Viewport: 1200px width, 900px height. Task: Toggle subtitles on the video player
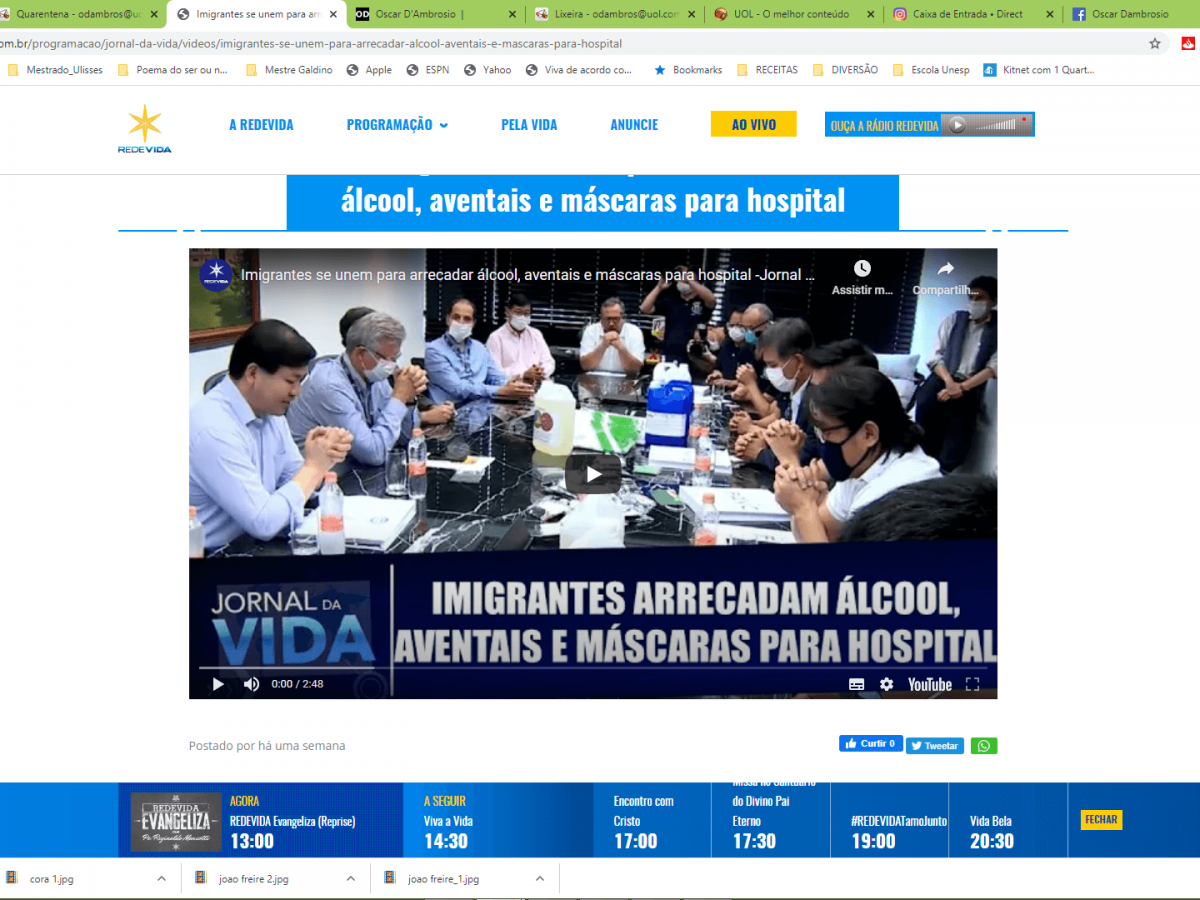(x=857, y=684)
